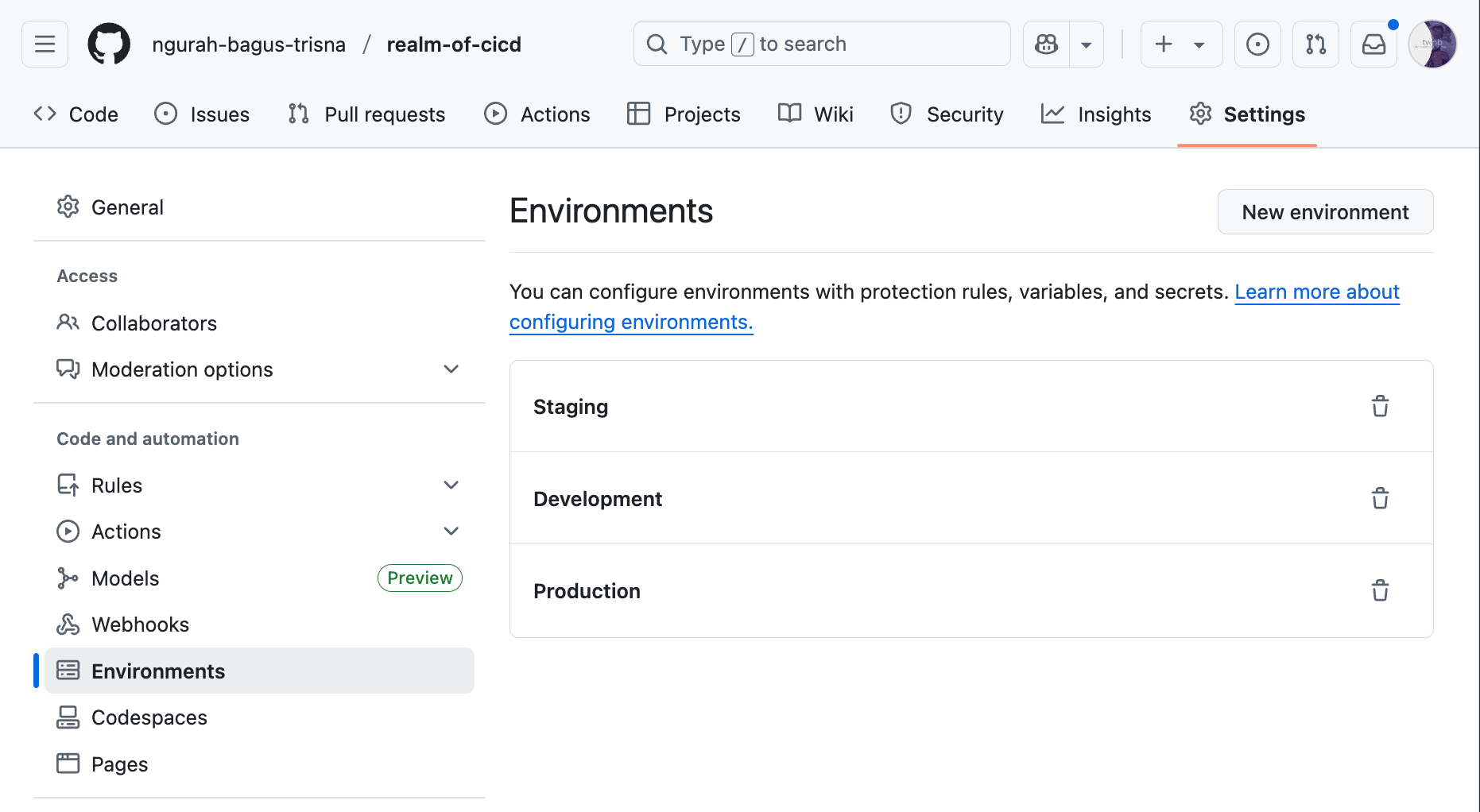This screenshot has height=812, width=1480.
Task: Open Learn more about configuring environments link
Action: click(1316, 292)
